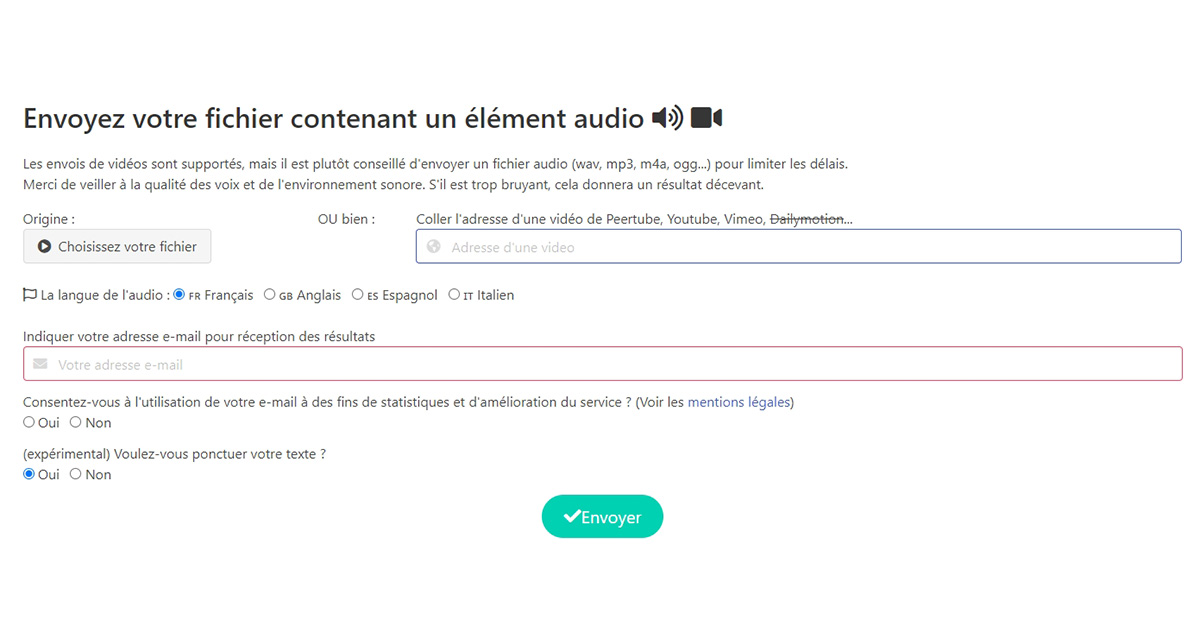This screenshot has height=628, width=1200.
Task: Submit the form with the Envoyer button
Action: coord(602,517)
